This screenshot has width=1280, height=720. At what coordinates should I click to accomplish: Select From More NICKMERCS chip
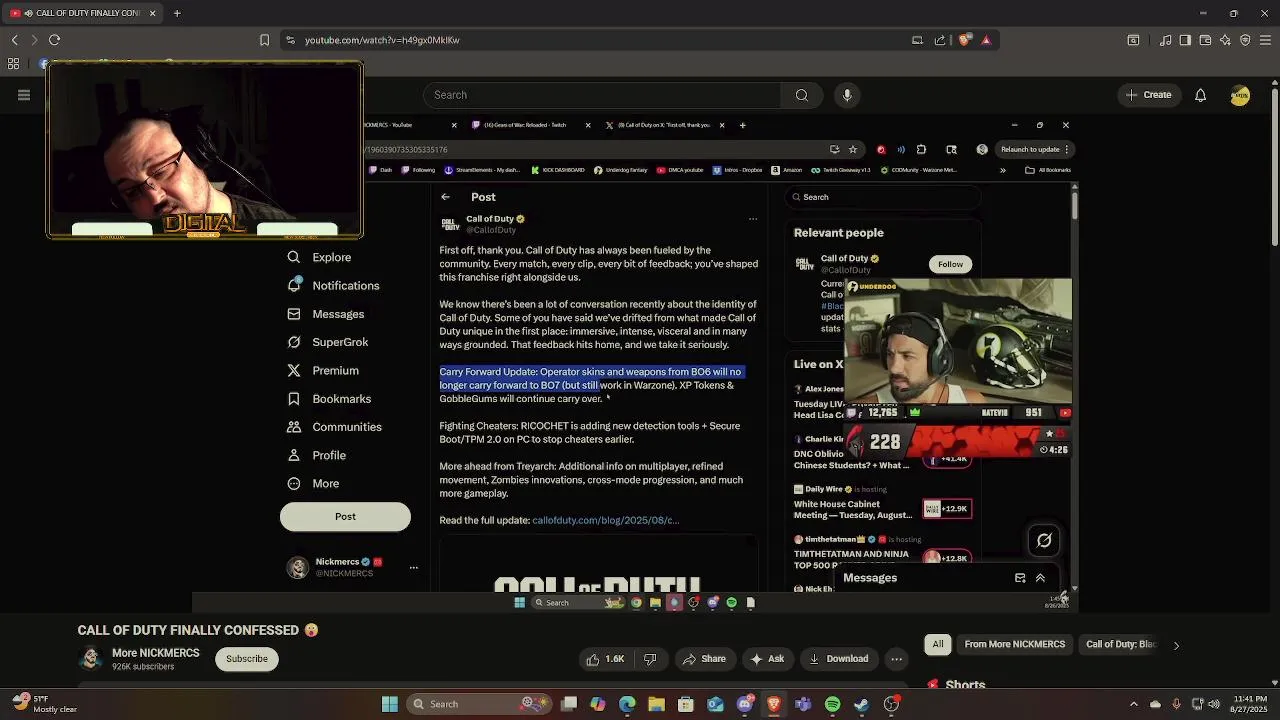pyautogui.click(x=1015, y=644)
